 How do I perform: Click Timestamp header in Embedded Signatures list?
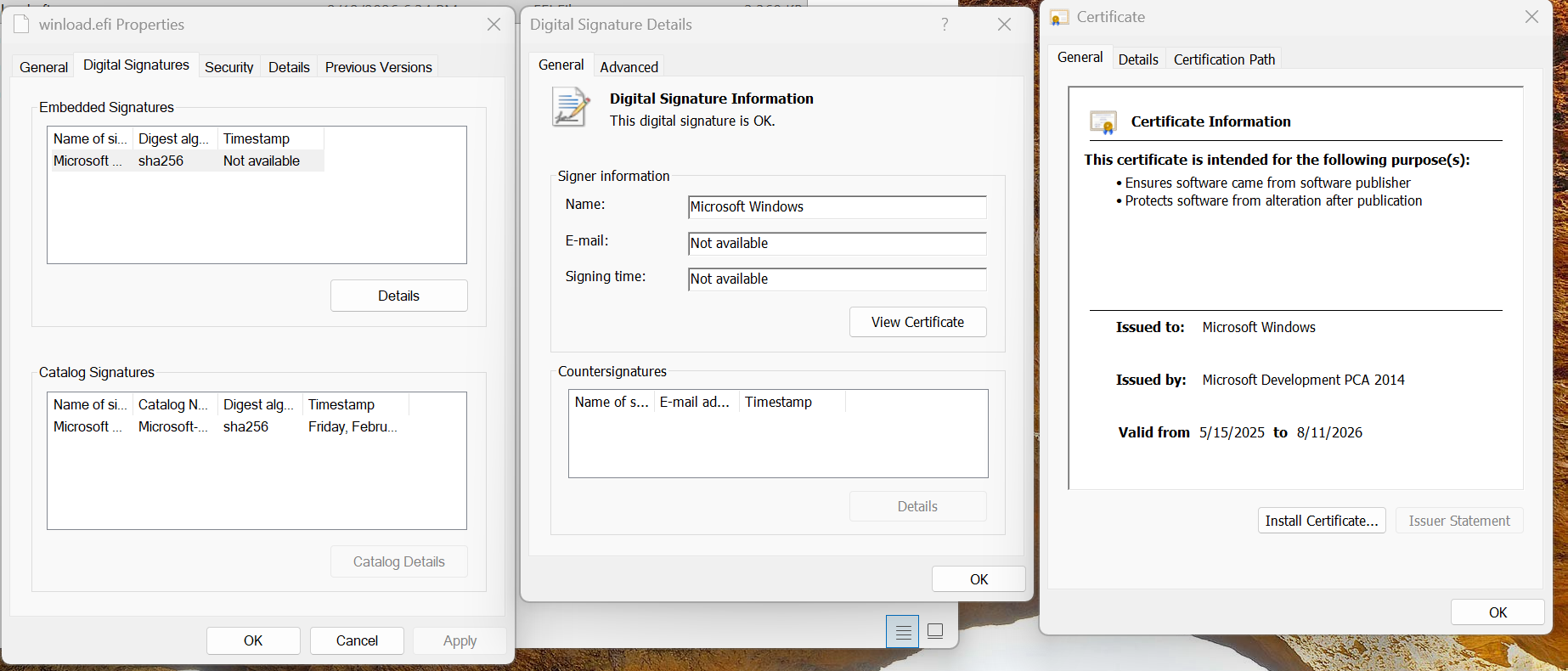click(x=271, y=138)
